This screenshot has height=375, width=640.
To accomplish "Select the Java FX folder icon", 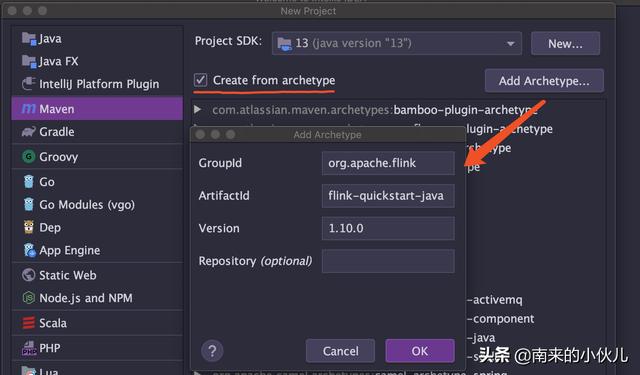I will [x=29, y=62].
